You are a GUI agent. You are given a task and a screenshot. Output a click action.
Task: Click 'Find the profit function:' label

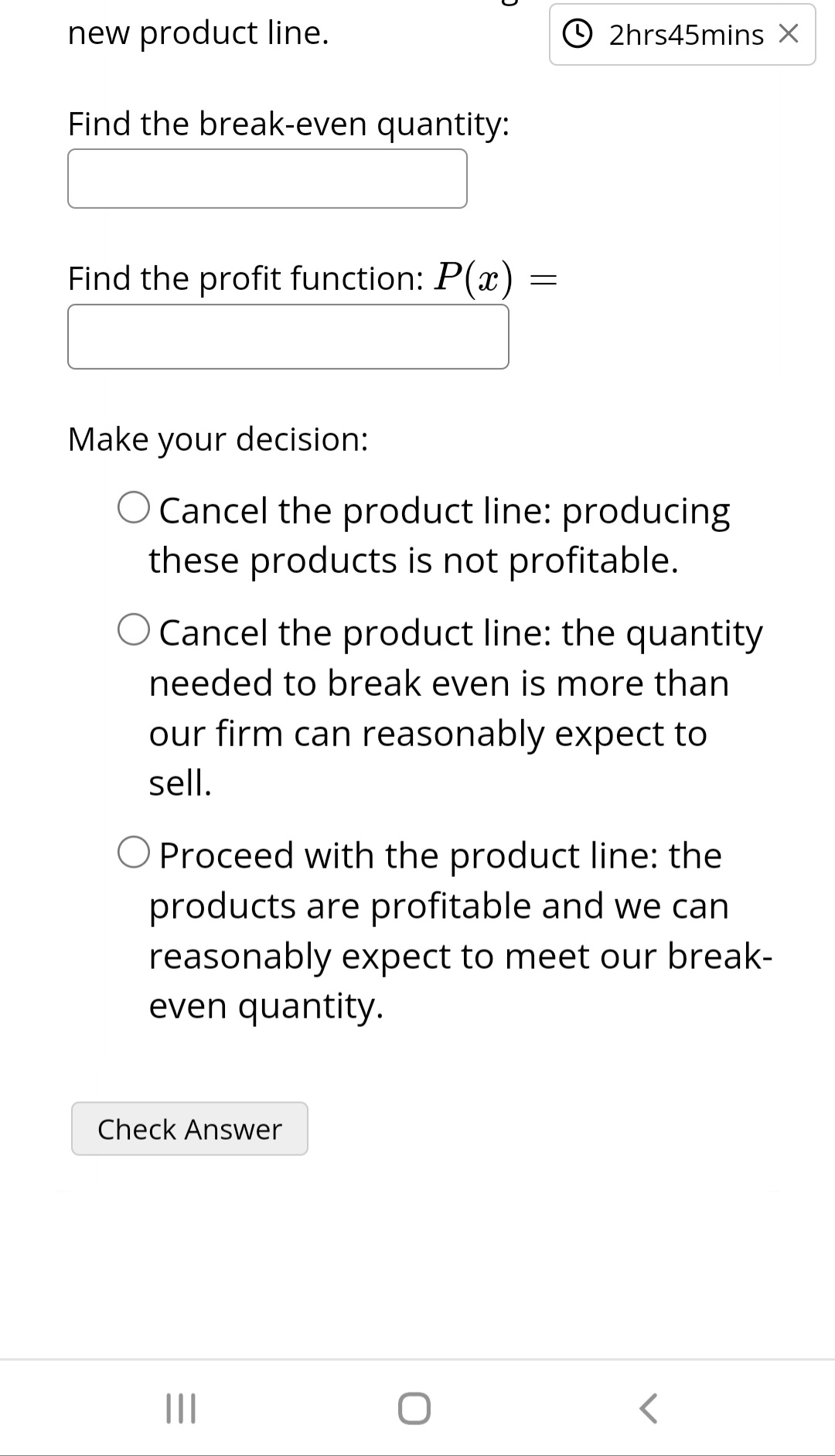(x=245, y=278)
